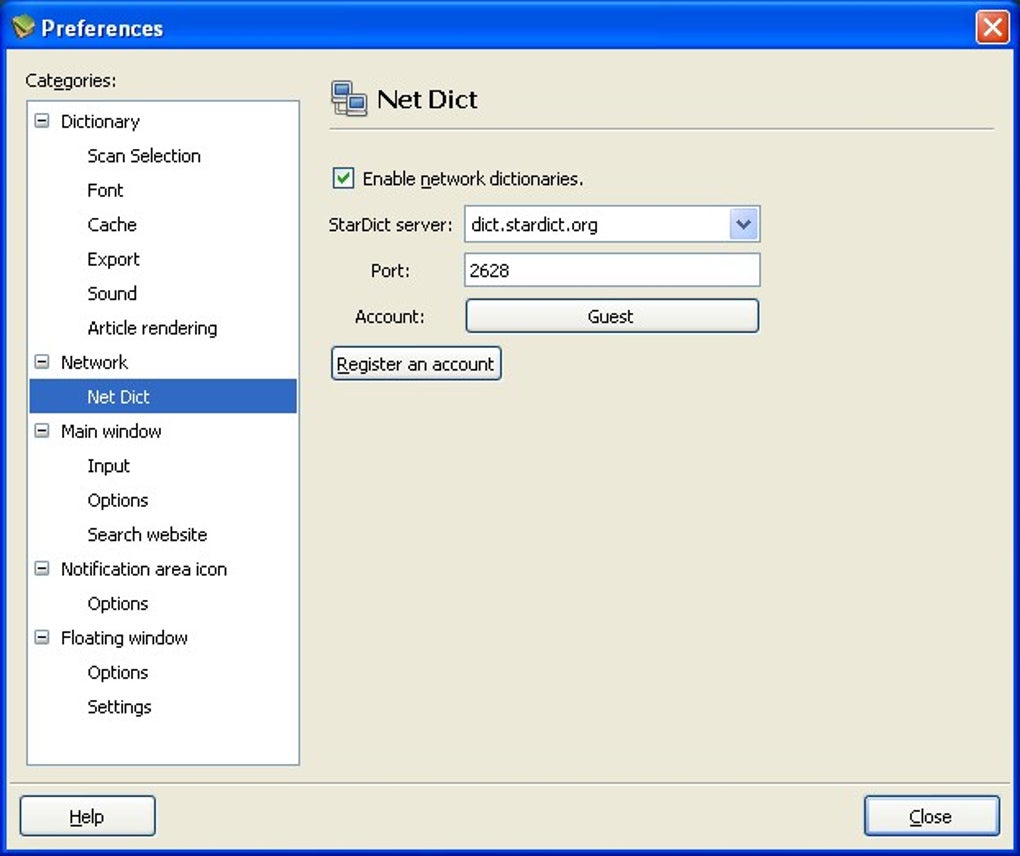This screenshot has height=856, width=1020.
Task: Select Dictionary in the categories tree
Action: click(100, 122)
